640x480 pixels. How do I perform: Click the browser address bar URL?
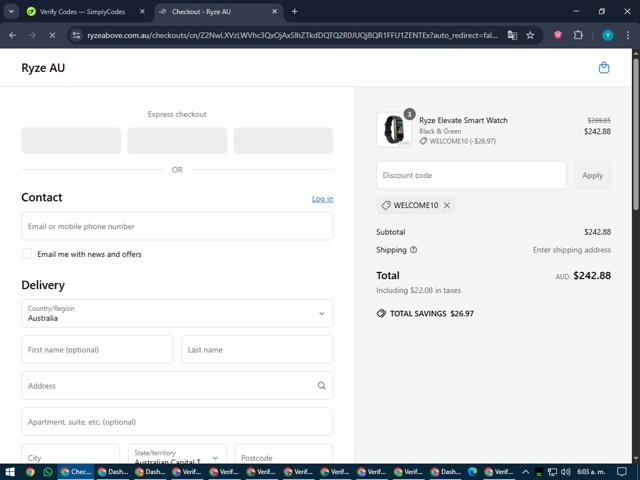[x=292, y=36]
